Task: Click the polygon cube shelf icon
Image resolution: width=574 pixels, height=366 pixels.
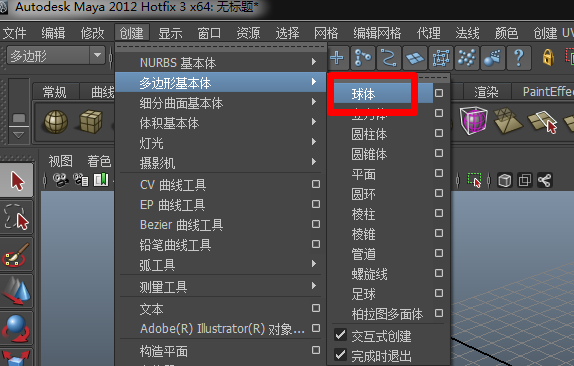Action: [90, 122]
